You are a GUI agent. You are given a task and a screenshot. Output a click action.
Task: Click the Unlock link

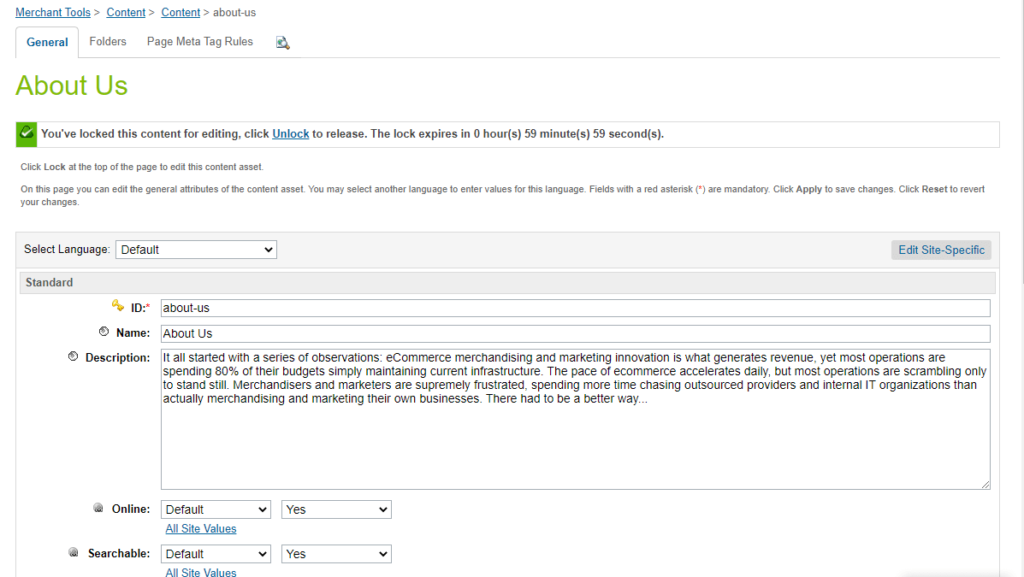291,134
